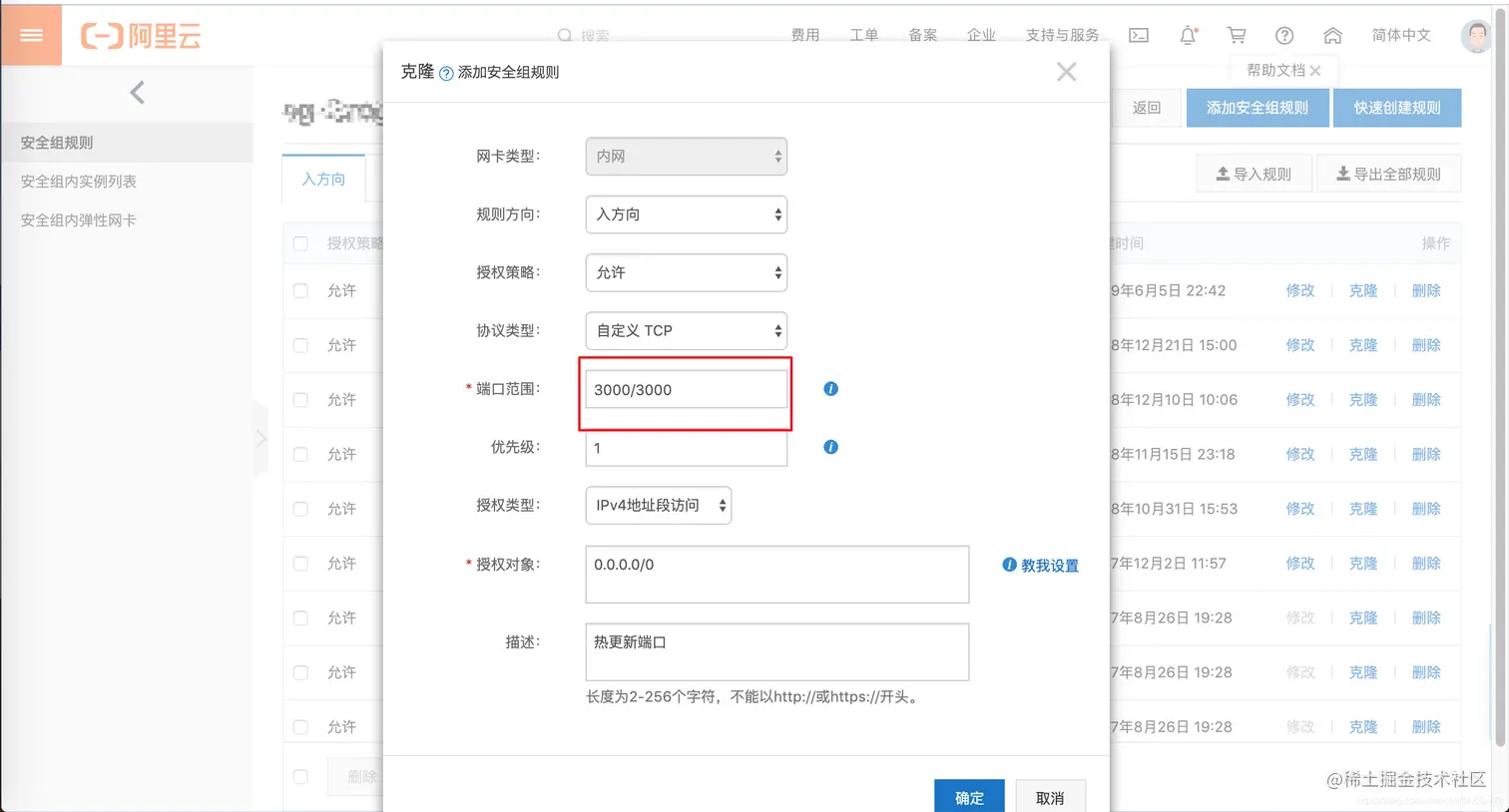Open the 费用 top menu

(x=805, y=36)
